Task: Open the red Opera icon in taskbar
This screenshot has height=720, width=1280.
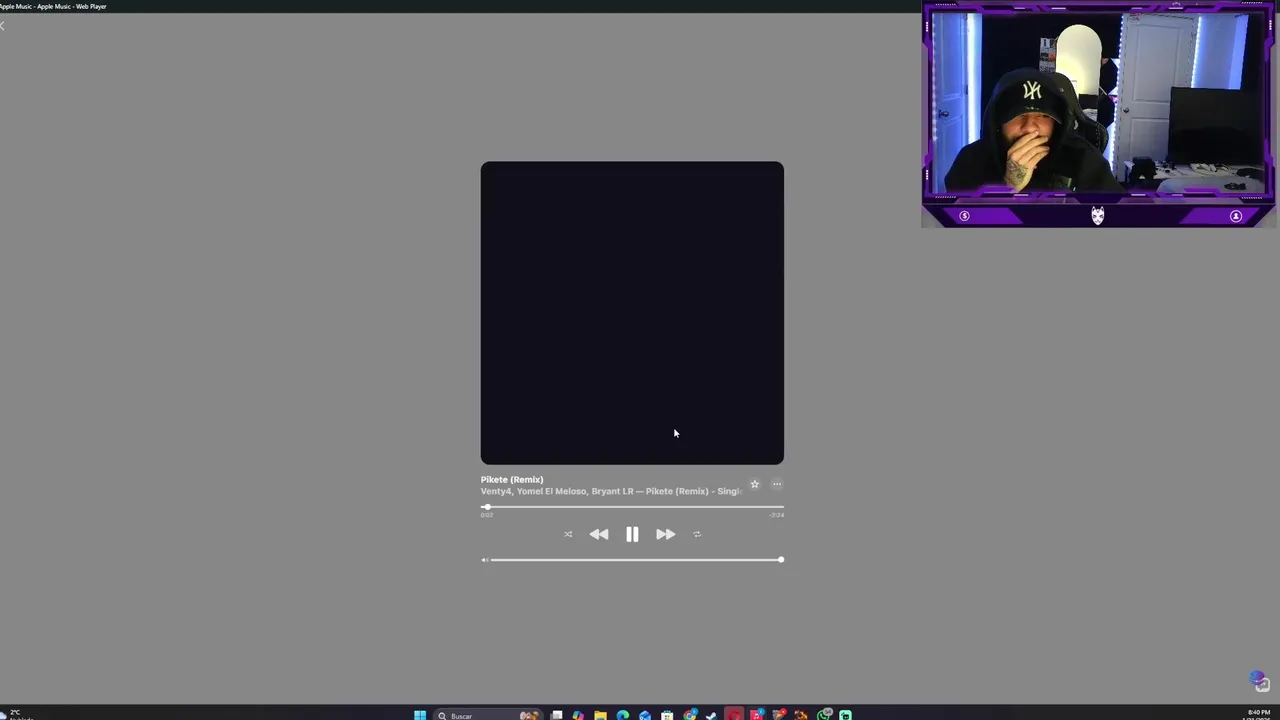Action: (734, 715)
